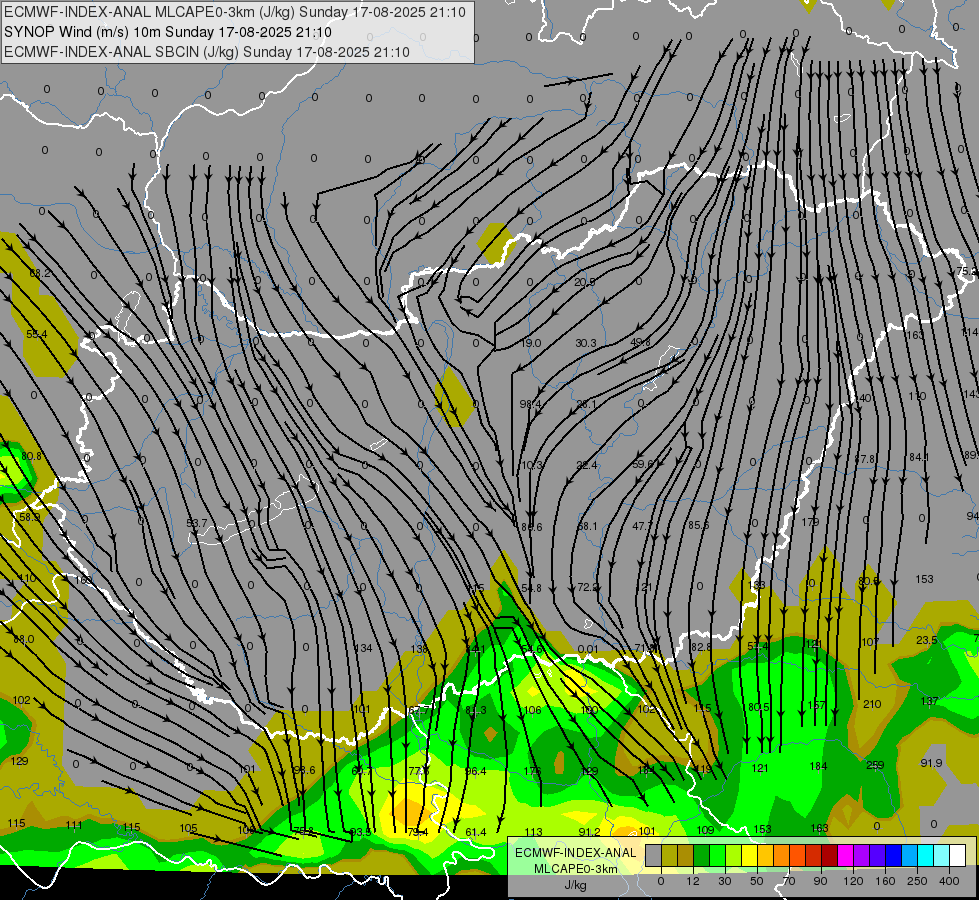Click the map value '59.6'
Viewport: 979px width, 900px height.
[642, 464]
